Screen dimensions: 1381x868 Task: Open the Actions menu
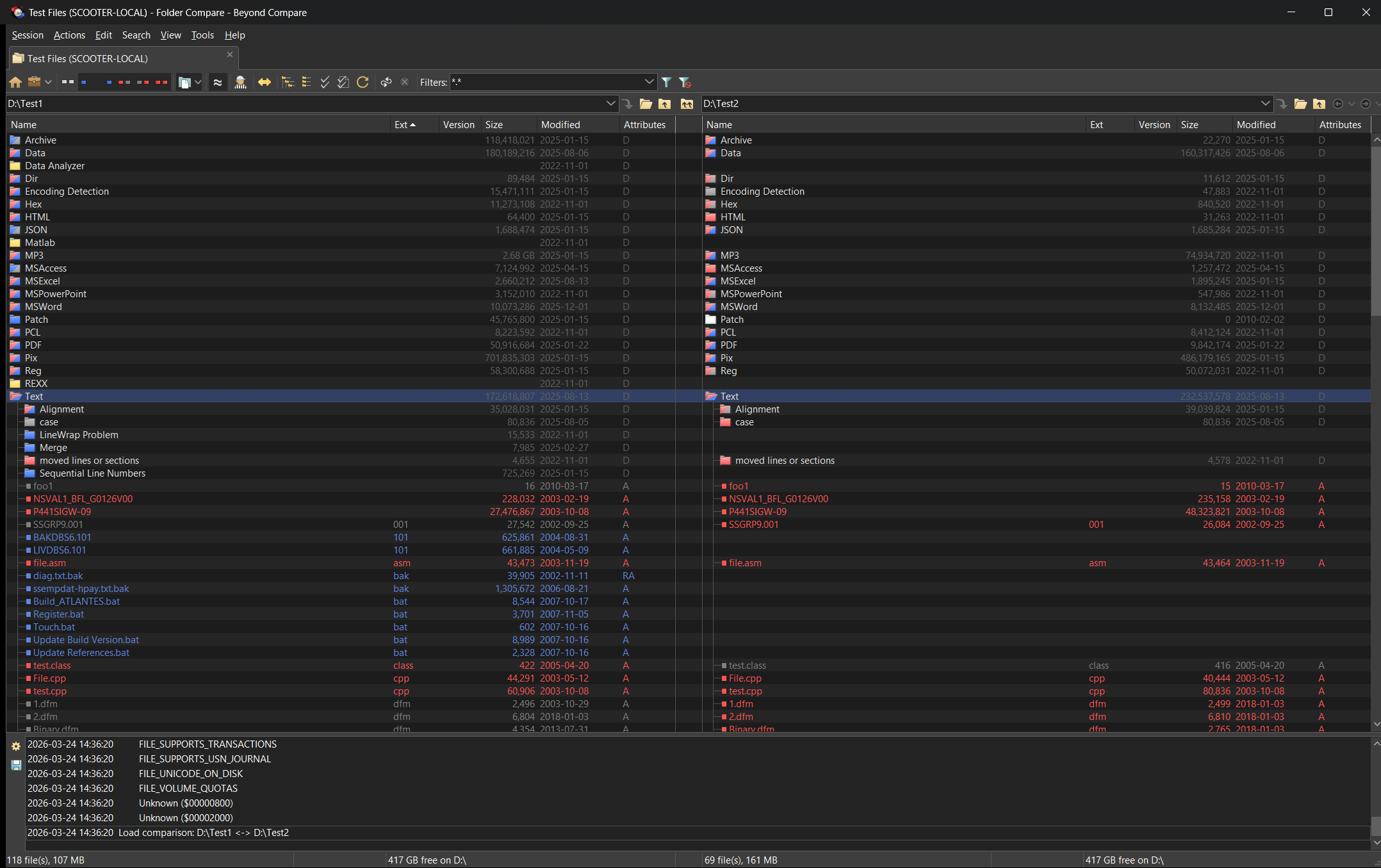click(69, 35)
